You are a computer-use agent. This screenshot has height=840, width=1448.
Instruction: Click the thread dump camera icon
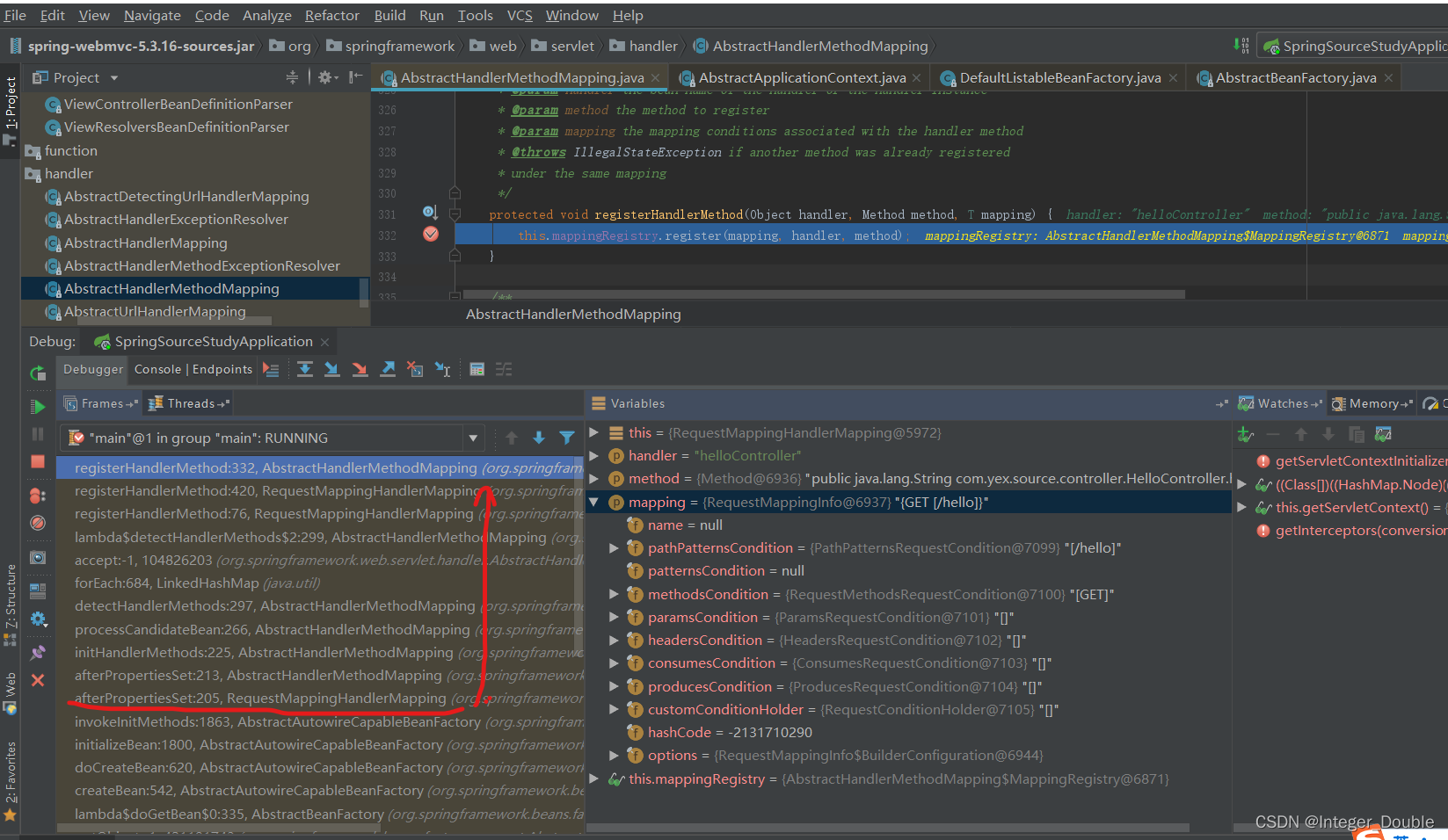[x=38, y=557]
